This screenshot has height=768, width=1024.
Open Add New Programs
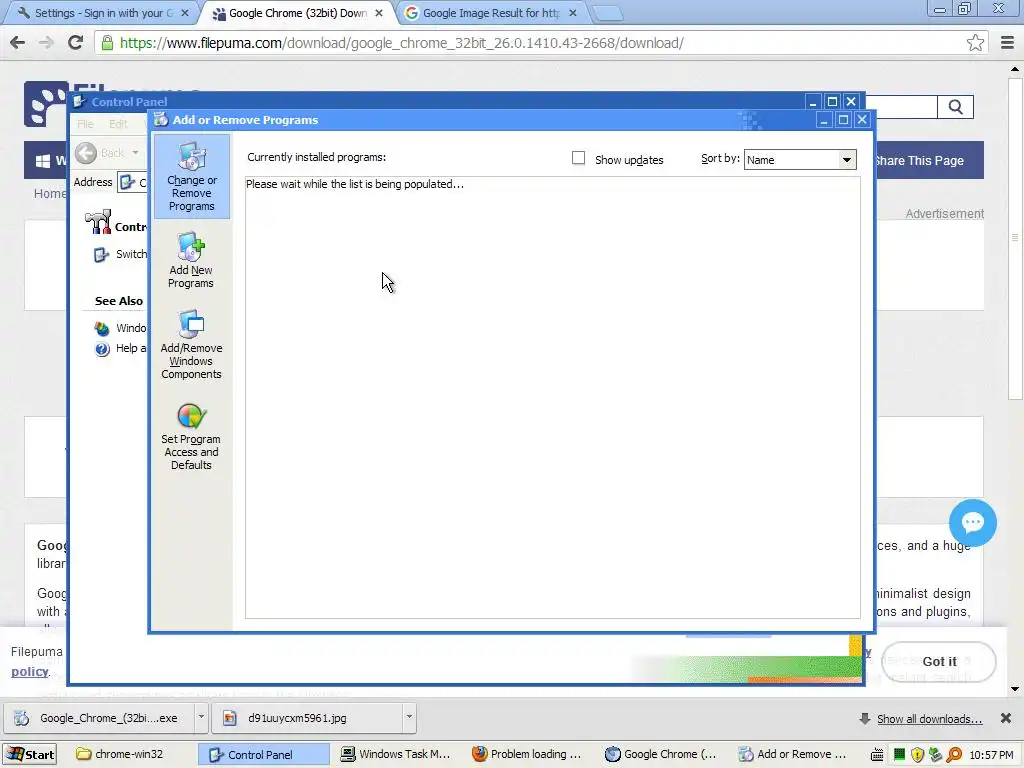191,260
